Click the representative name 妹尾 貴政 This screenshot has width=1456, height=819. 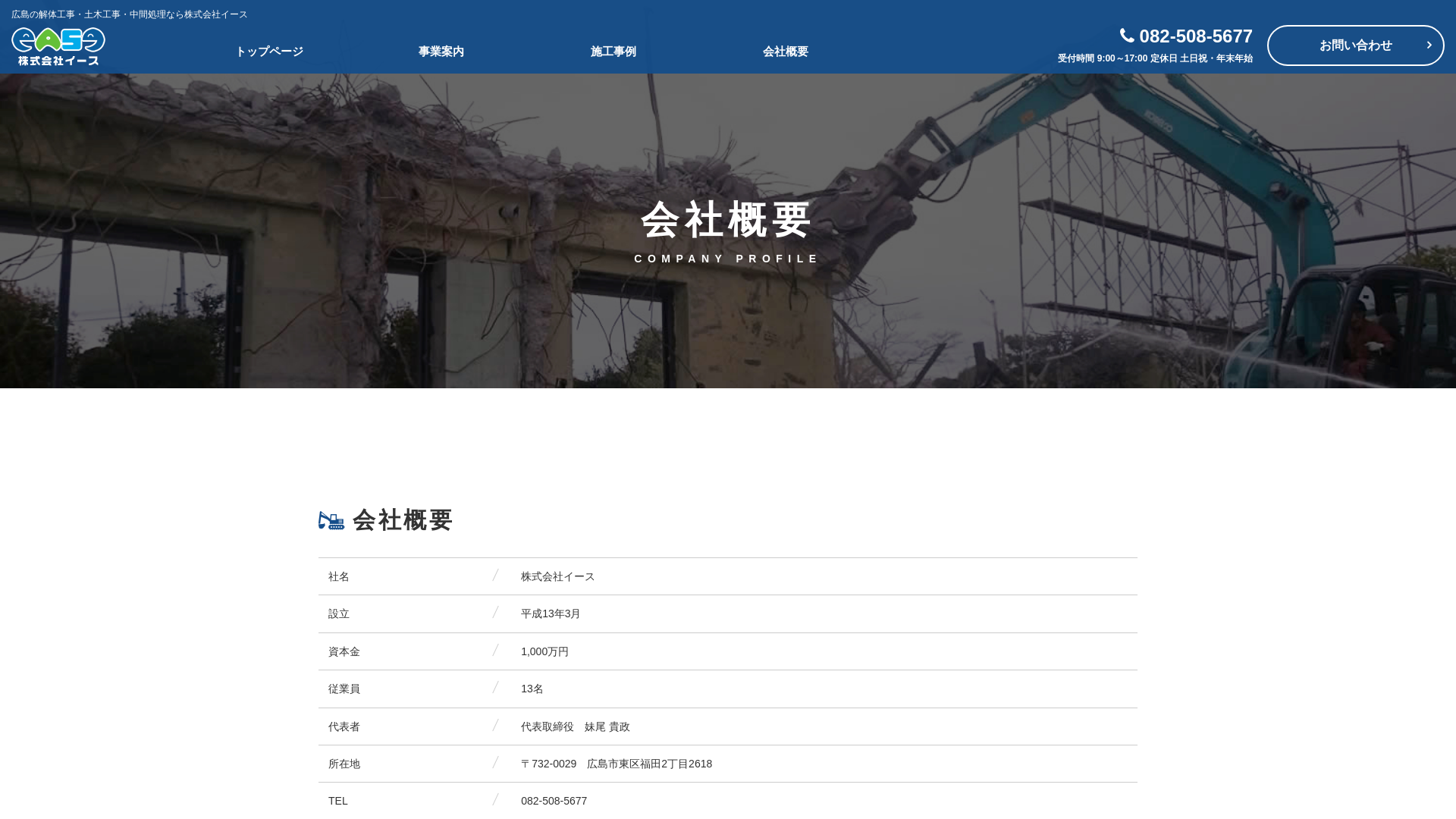607,726
